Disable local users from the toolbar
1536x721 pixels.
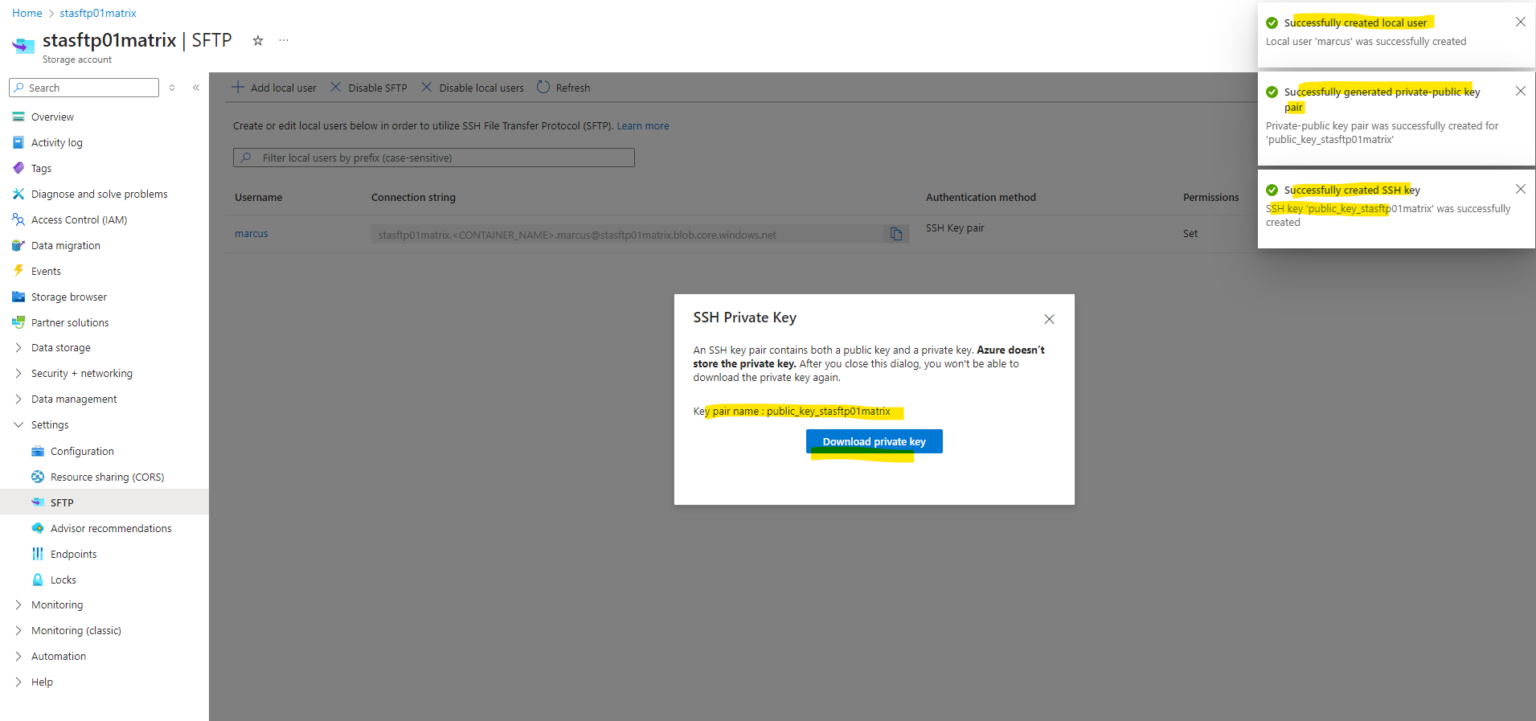click(x=472, y=87)
